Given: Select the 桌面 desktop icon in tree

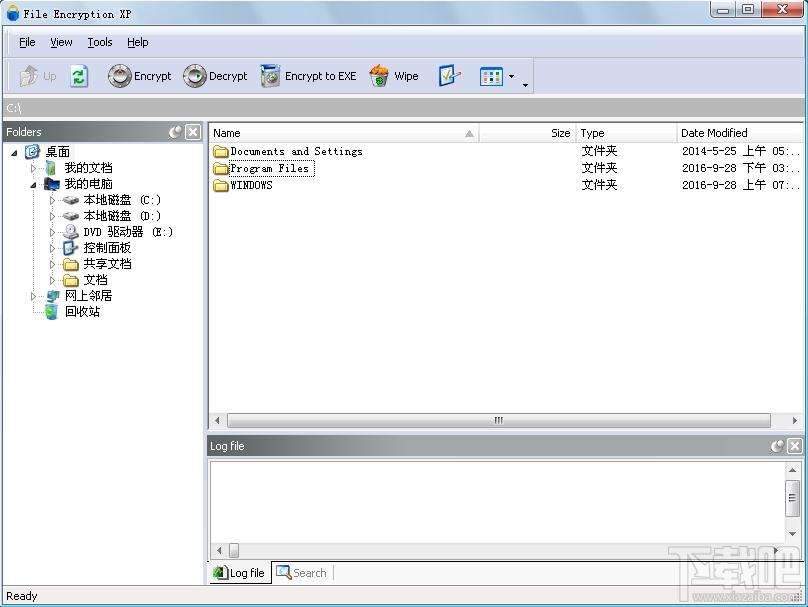Looking at the screenshot, I should [32, 151].
